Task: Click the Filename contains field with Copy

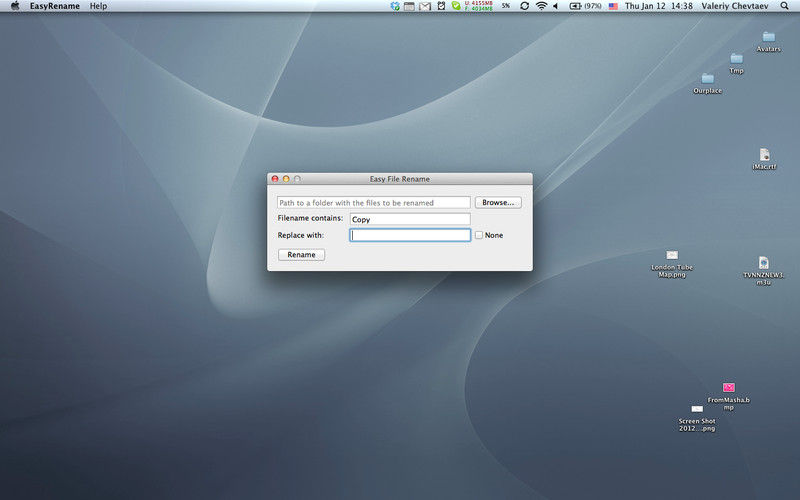Action: pyautogui.click(x=410, y=219)
